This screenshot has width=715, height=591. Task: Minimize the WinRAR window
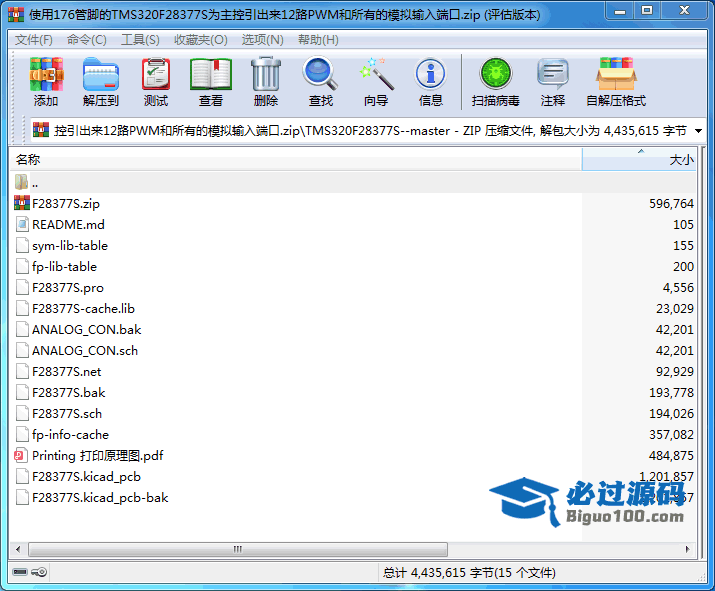(620, 11)
